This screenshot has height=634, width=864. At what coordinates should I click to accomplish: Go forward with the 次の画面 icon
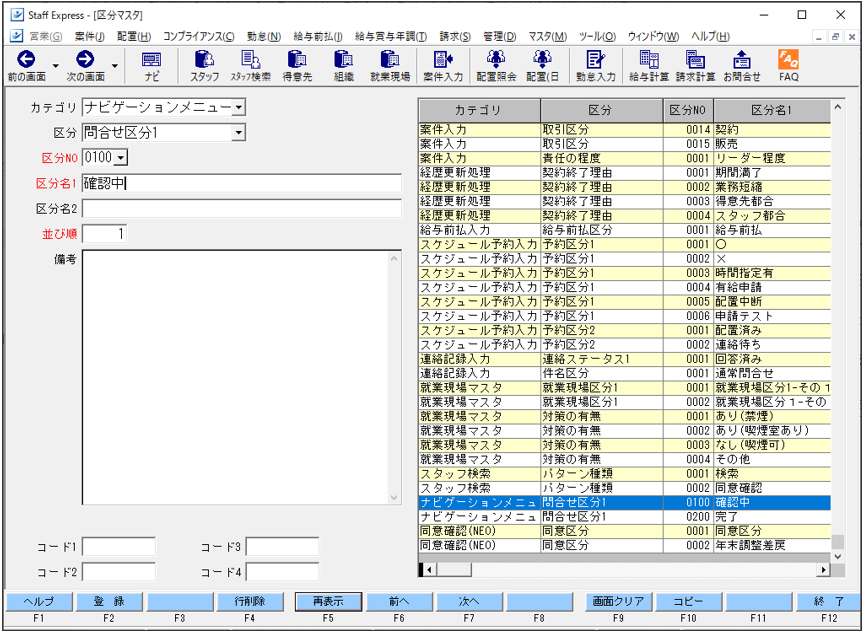click(x=85, y=66)
